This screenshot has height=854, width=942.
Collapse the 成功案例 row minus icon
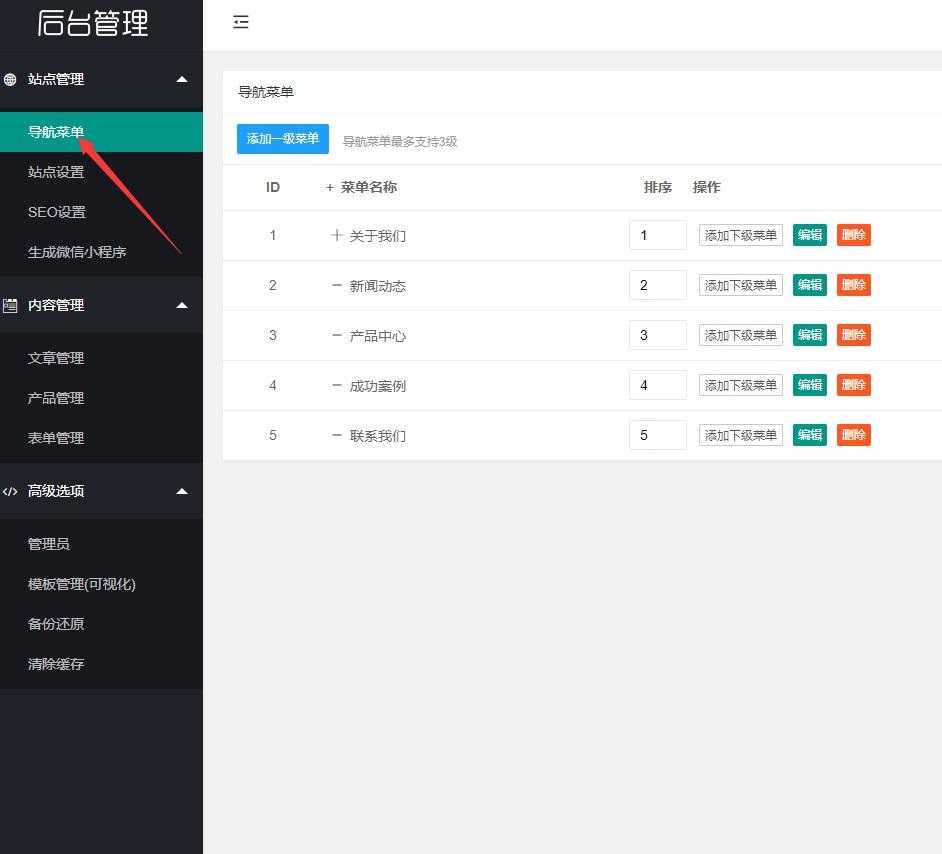pyautogui.click(x=336, y=385)
